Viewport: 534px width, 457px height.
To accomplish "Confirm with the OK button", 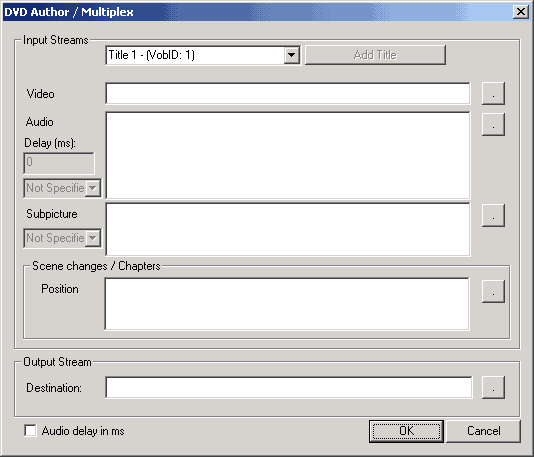I will [406, 431].
